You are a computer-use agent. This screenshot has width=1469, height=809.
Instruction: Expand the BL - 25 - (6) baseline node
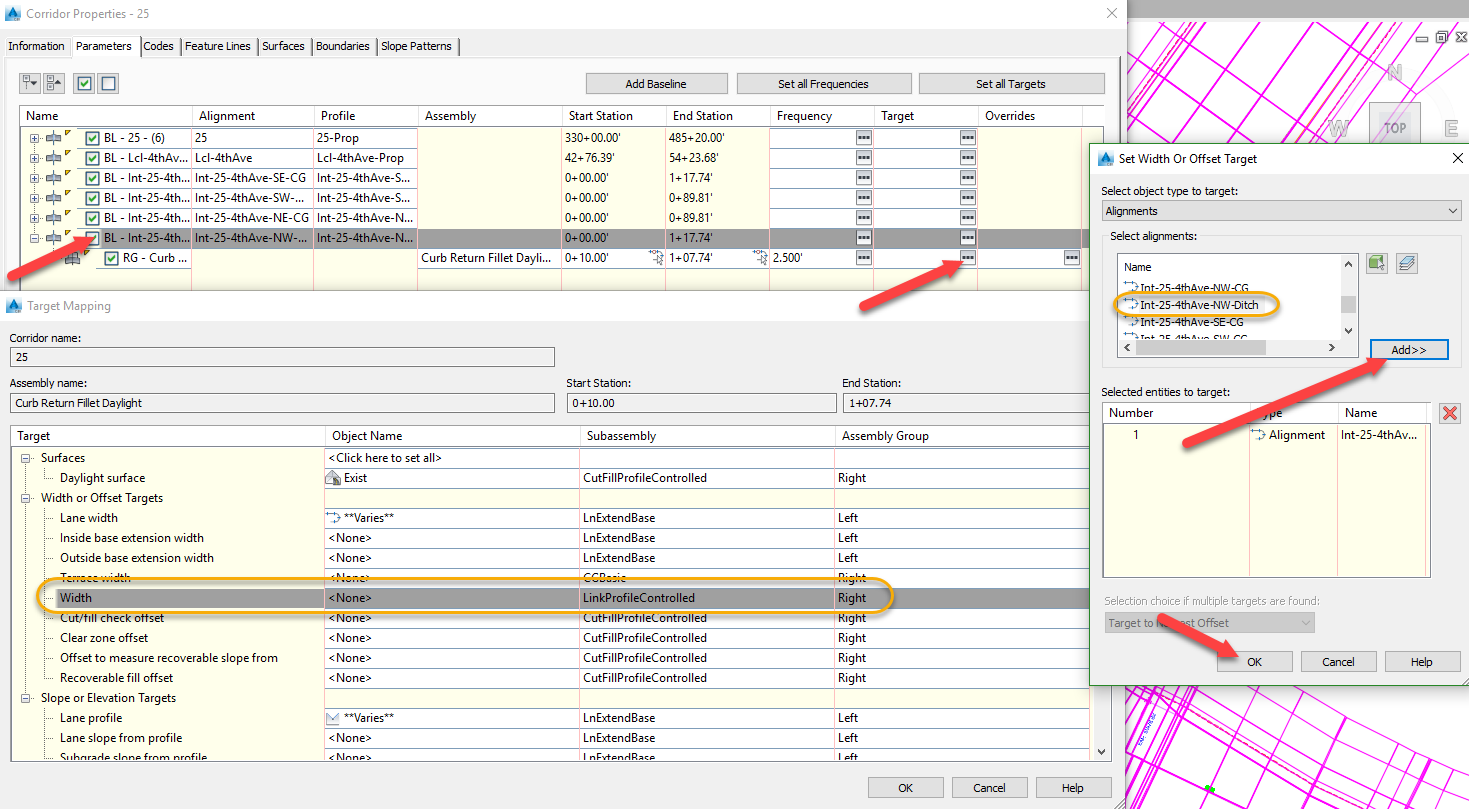coord(35,138)
